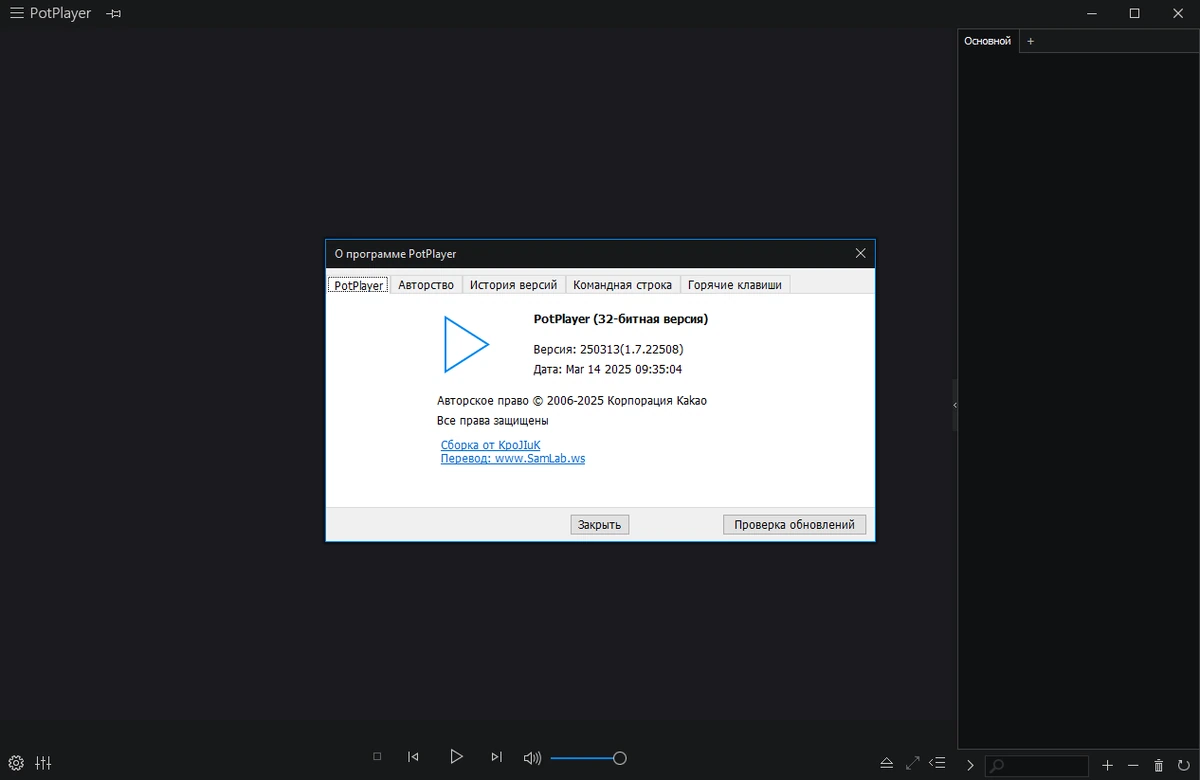Screen dimensions: 1200x780
Task: Open the equalizer control panel icon
Action: point(43,763)
